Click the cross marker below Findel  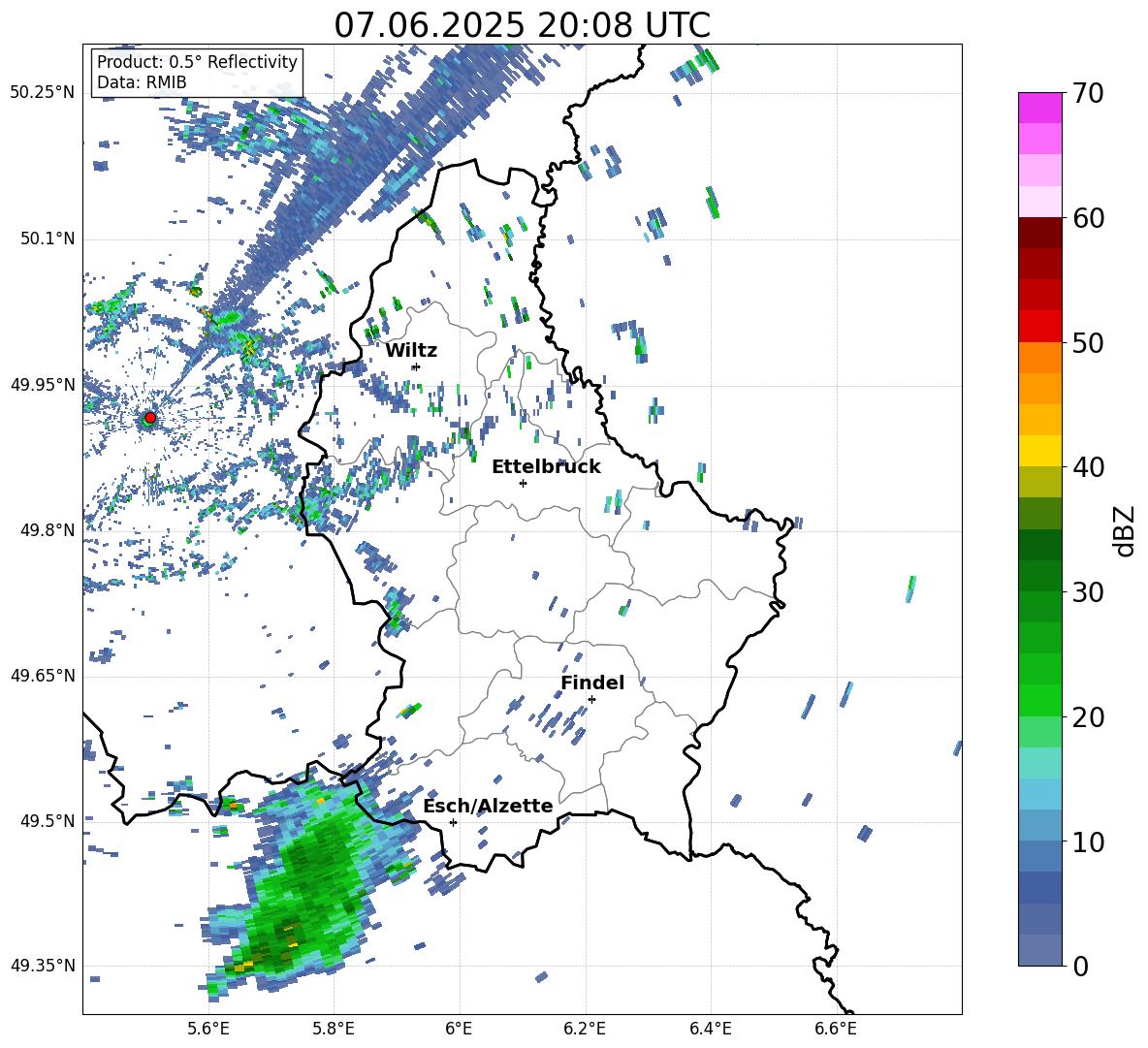click(x=591, y=699)
